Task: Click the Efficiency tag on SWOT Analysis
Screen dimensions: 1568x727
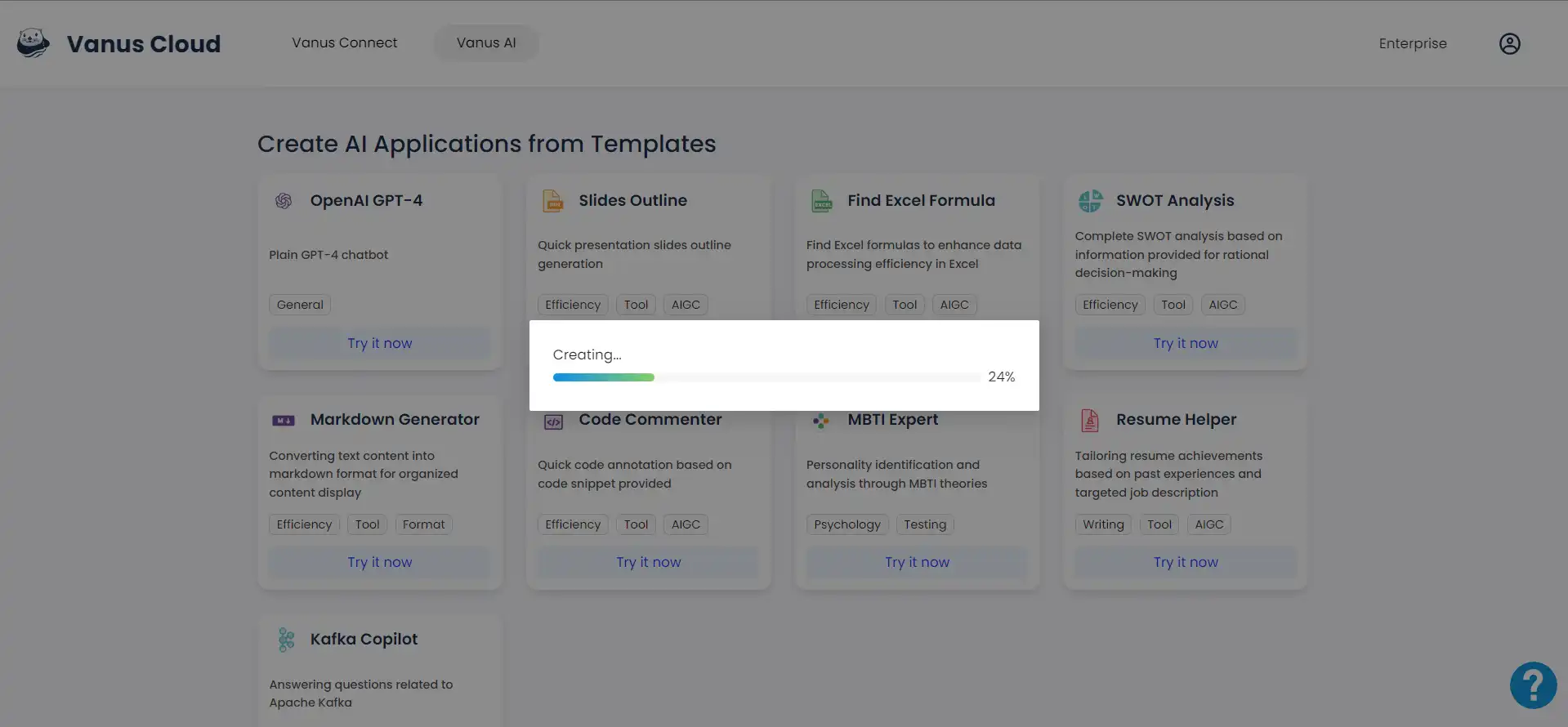Action: (1110, 305)
